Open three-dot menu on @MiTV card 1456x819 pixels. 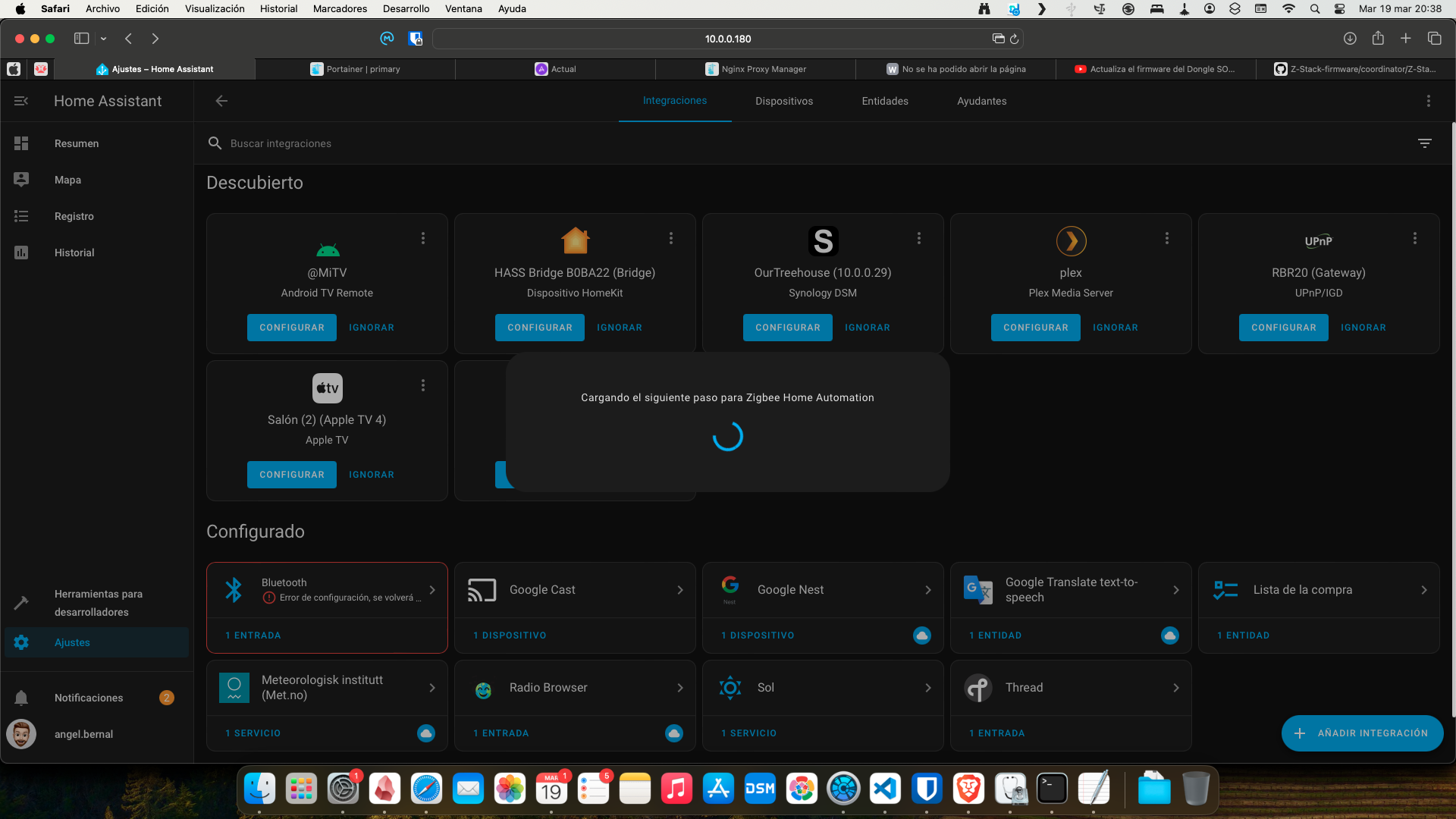[x=423, y=238]
